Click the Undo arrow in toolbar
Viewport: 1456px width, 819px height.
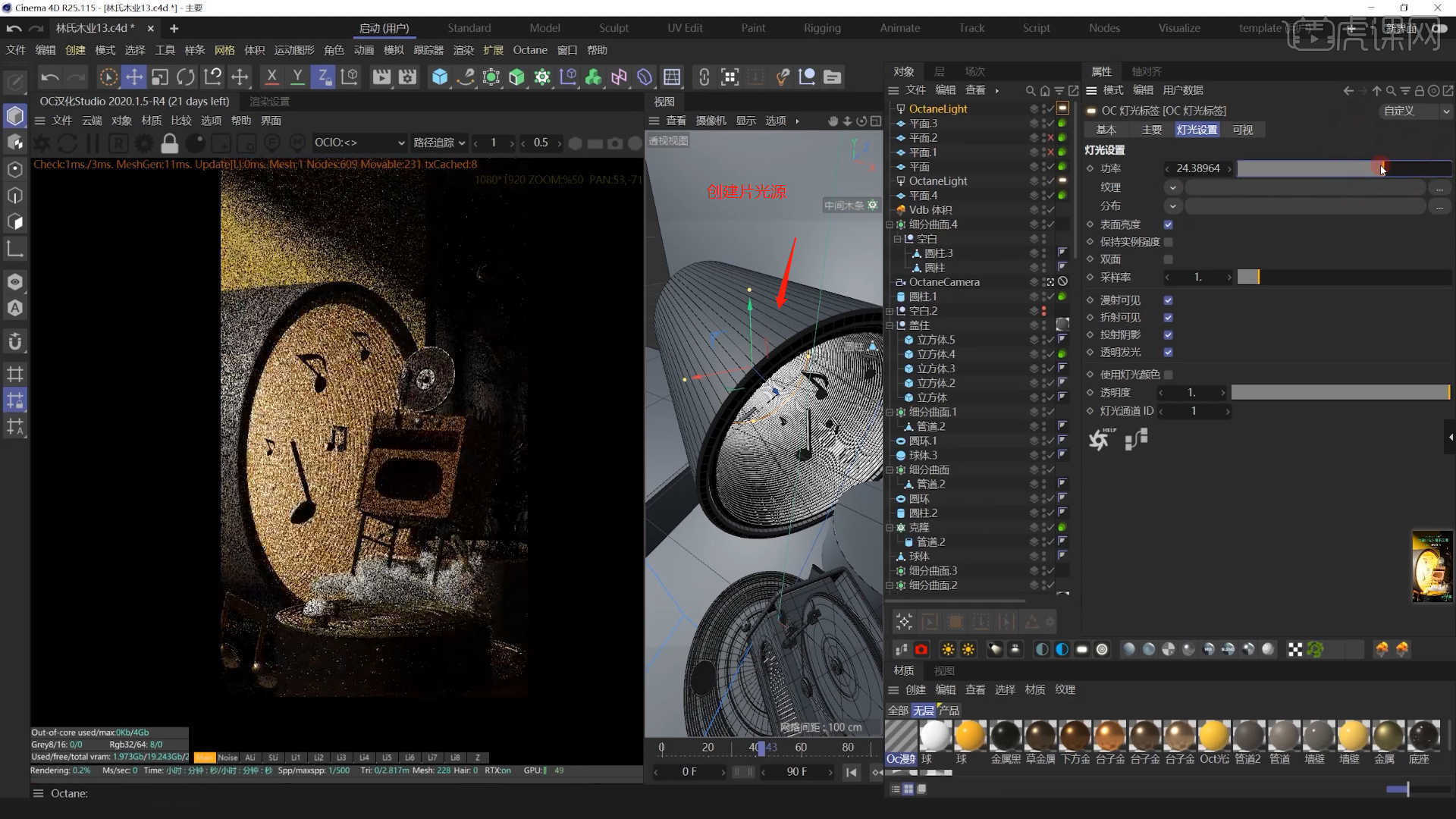(49, 77)
